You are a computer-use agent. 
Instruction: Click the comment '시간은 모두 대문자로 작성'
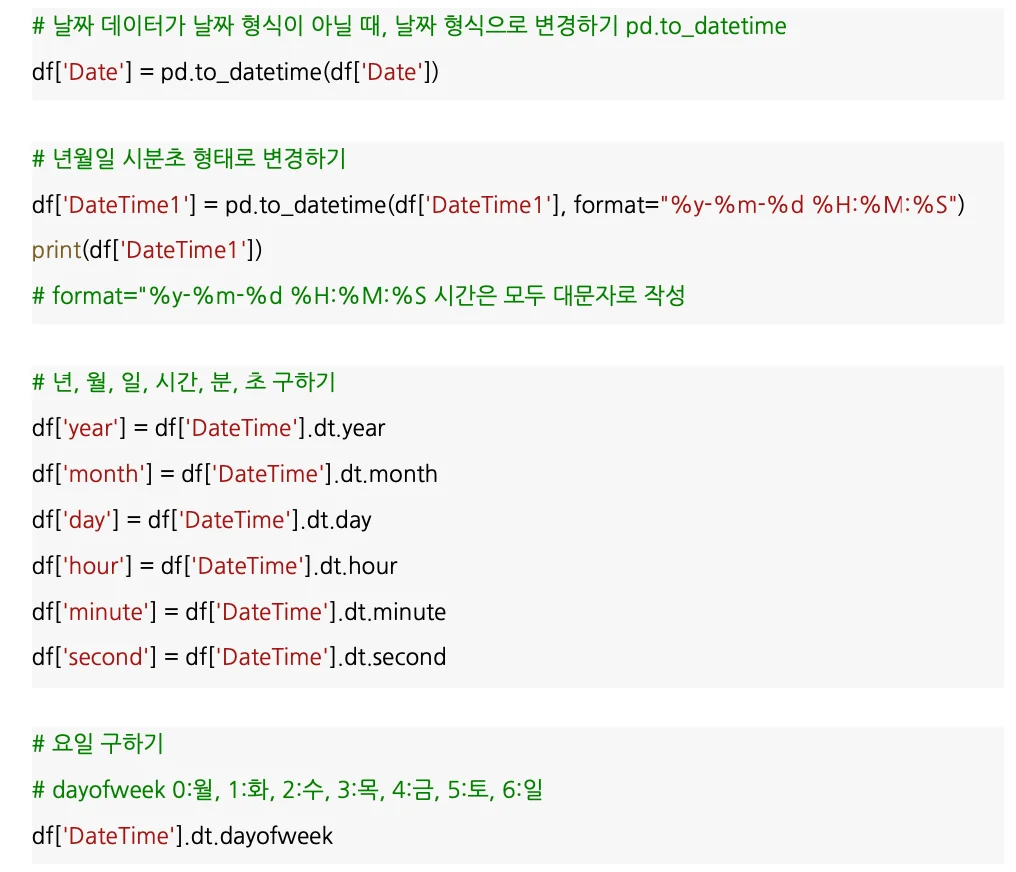pyautogui.click(x=560, y=296)
